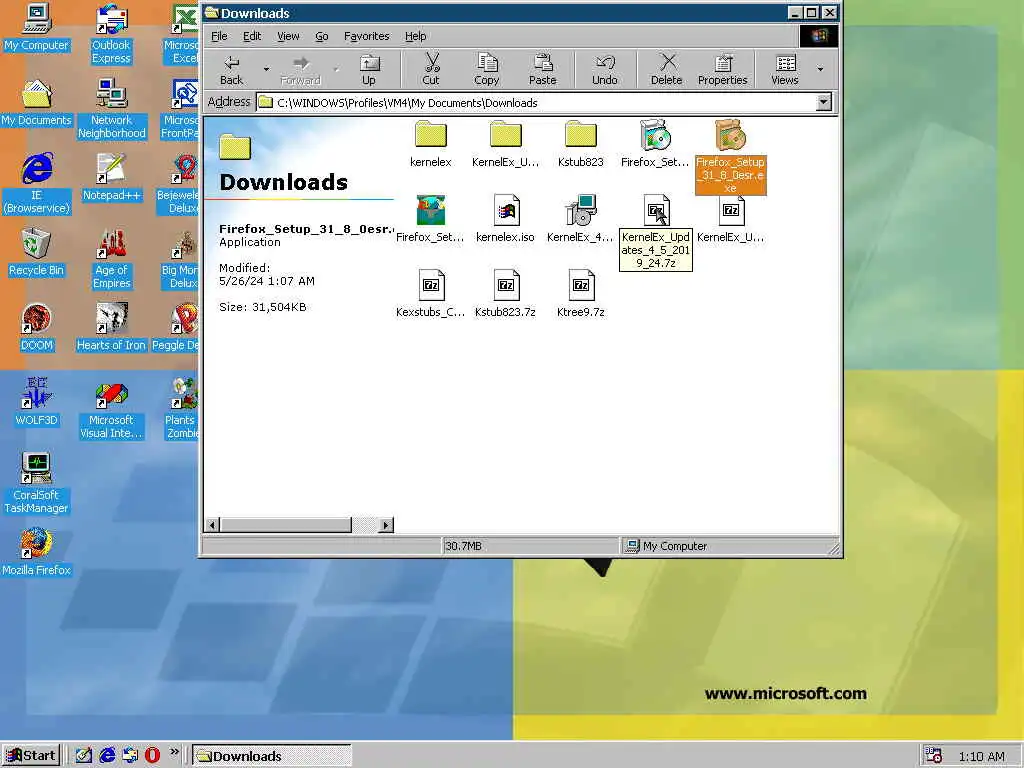This screenshot has height=768, width=1024.
Task: Open Properties from the toolbar
Action: pos(722,70)
